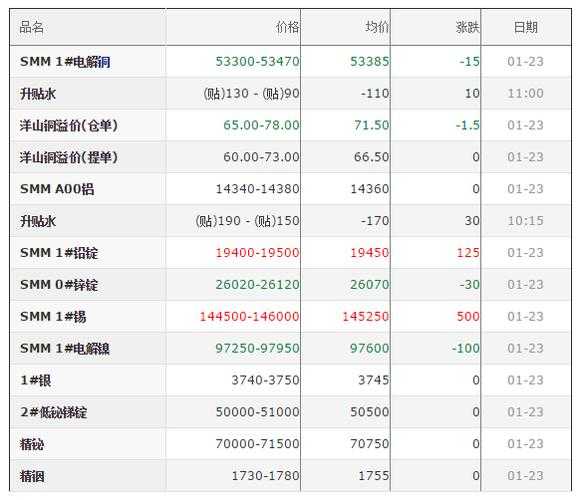This screenshot has height=500, width=582.
Task: Select average price 71.50
Action: 372,125
